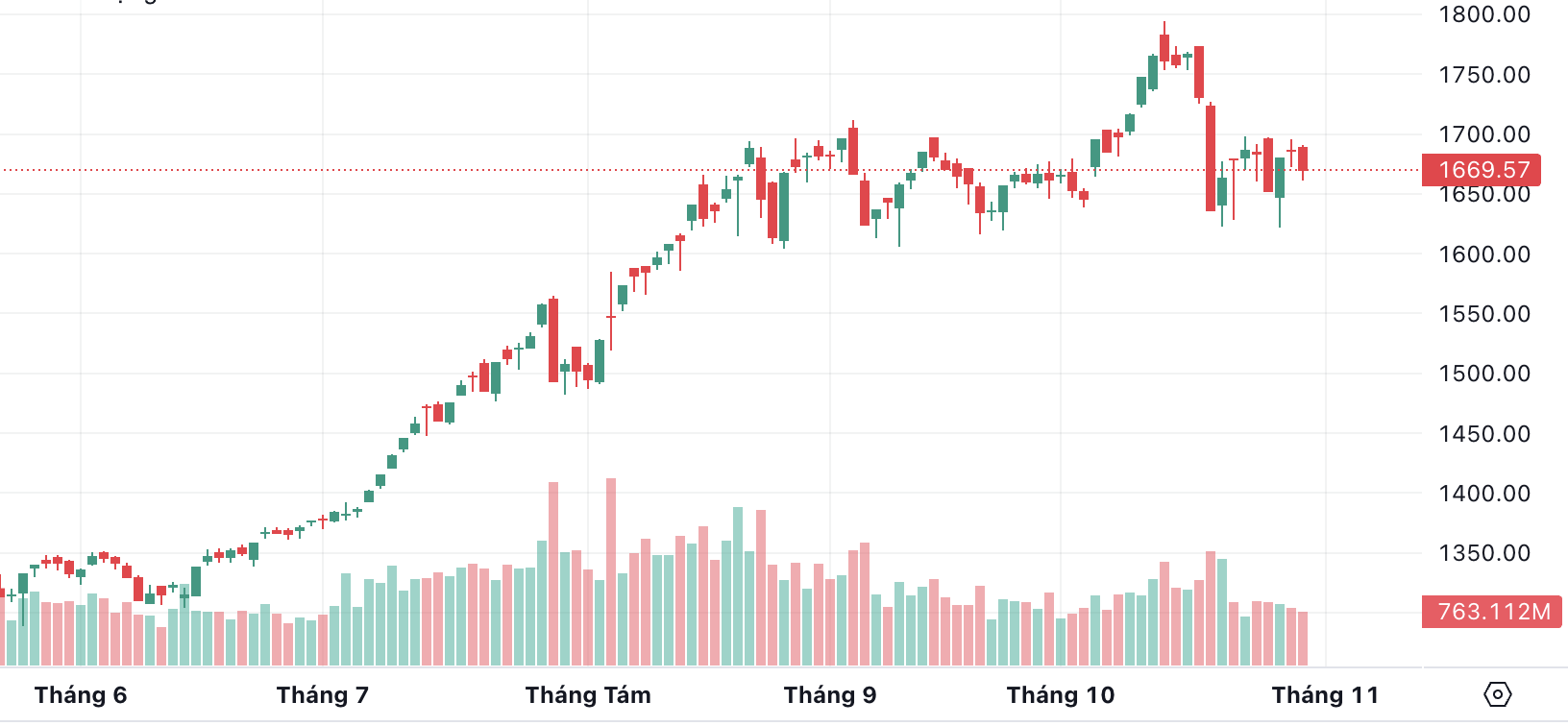
Task: Click the 1750.00 price axis label
Action: coord(1483,75)
